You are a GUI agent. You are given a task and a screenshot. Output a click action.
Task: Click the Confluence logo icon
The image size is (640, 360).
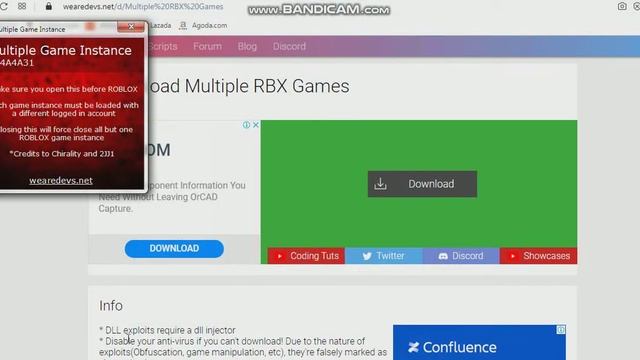413,347
